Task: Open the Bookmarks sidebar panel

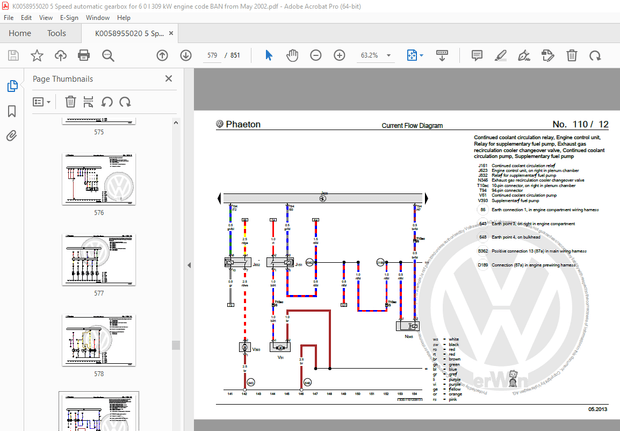Action: (12, 111)
